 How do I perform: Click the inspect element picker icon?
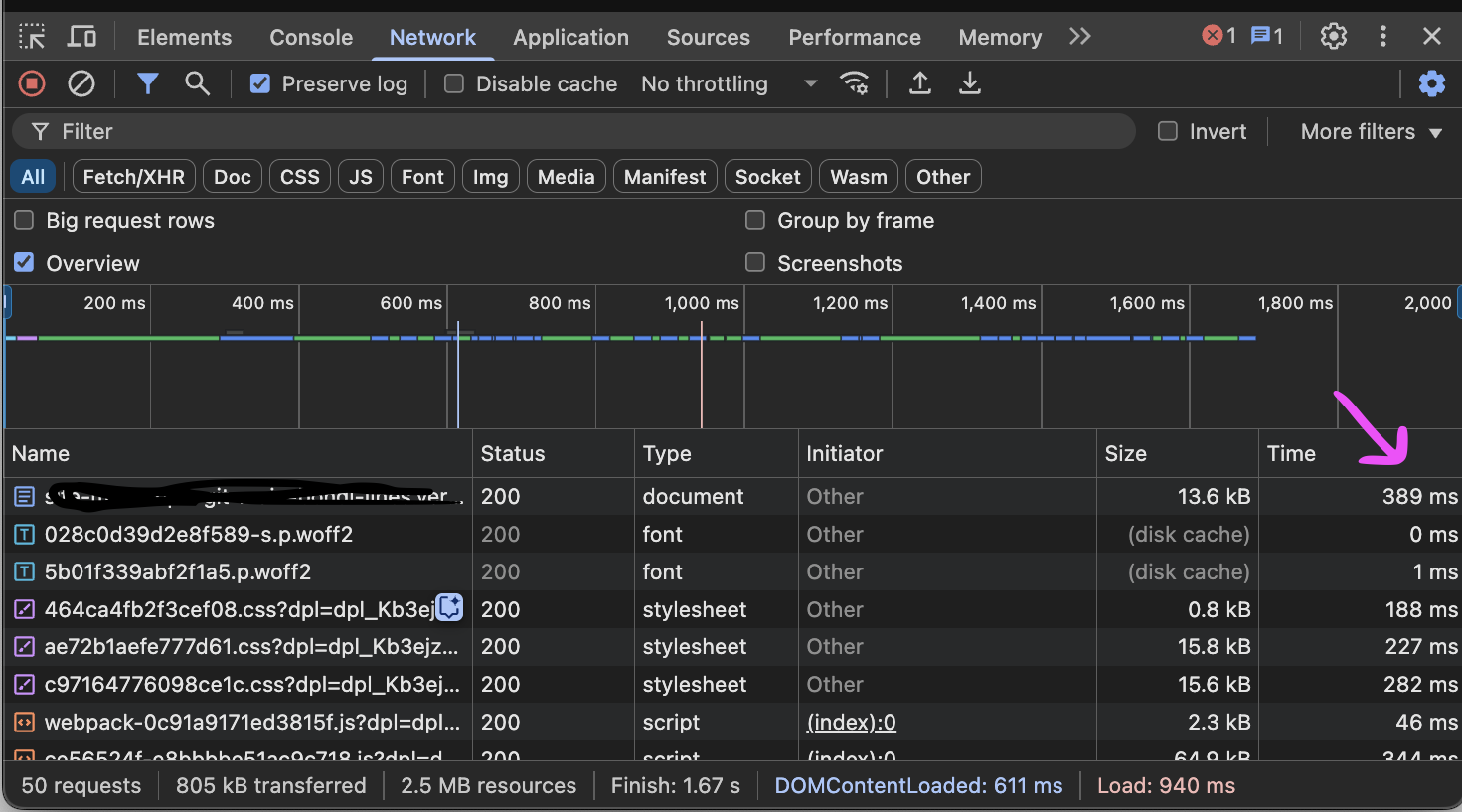32,37
